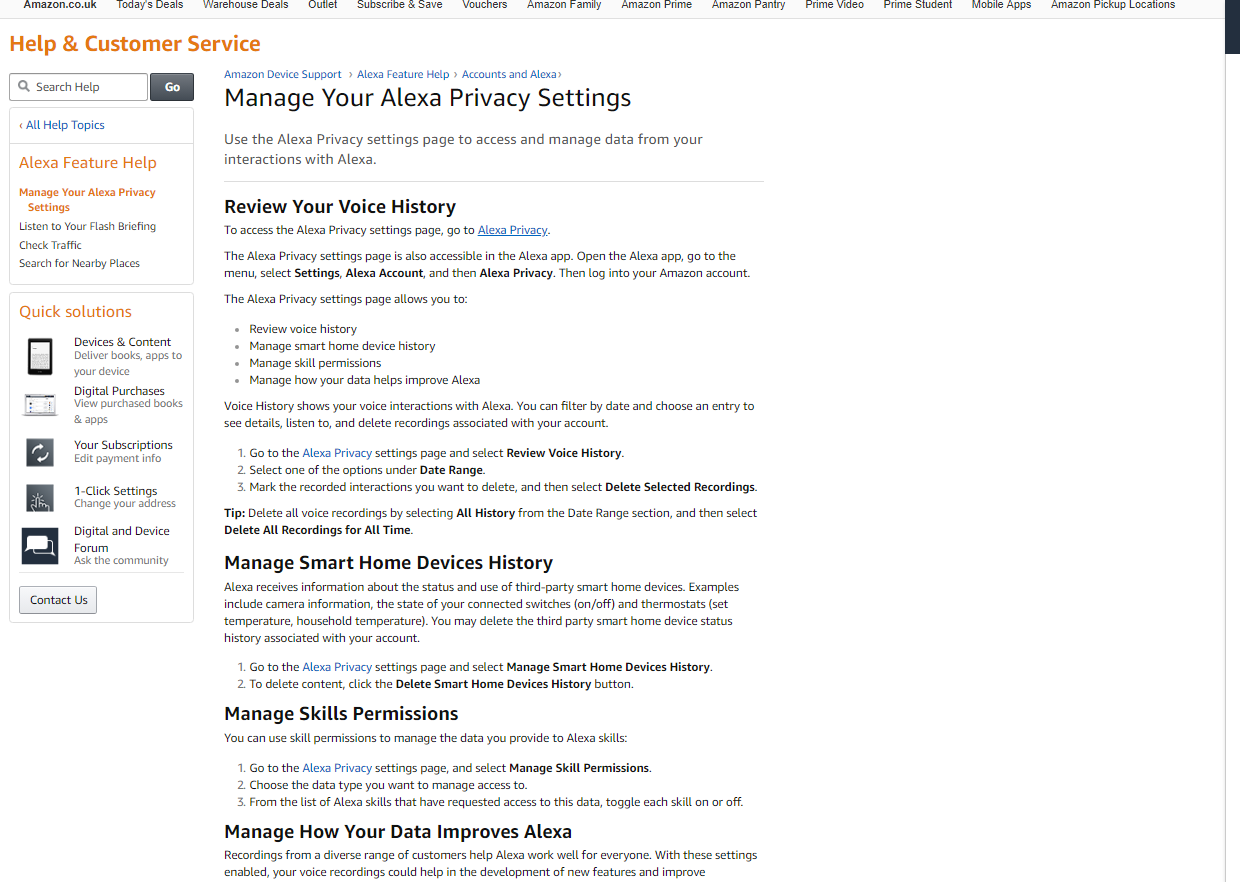Open Amazon Prime in the top navigation
The image size is (1240, 882).
coord(657,5)
